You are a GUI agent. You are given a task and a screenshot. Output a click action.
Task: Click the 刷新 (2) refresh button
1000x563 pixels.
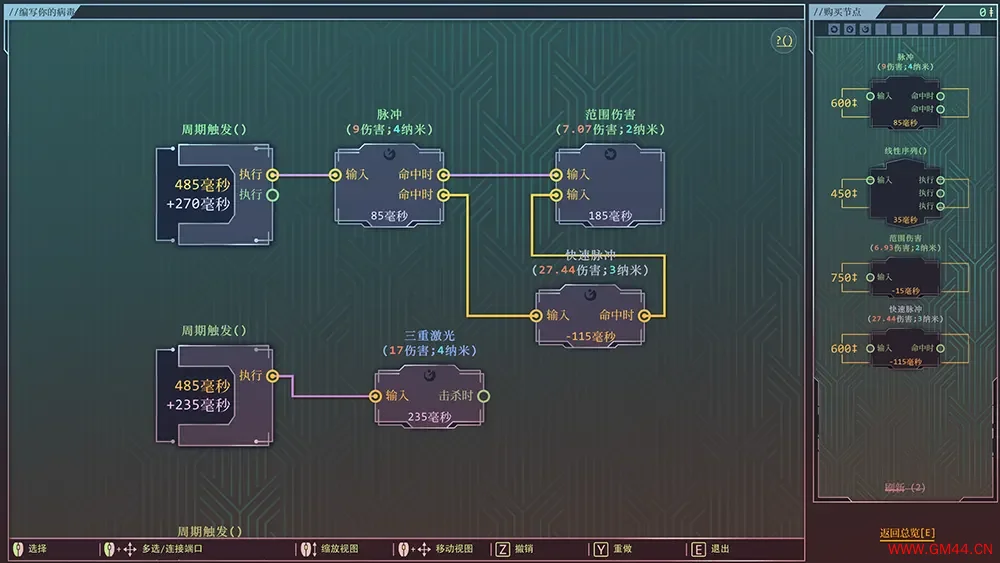(905, 488)
